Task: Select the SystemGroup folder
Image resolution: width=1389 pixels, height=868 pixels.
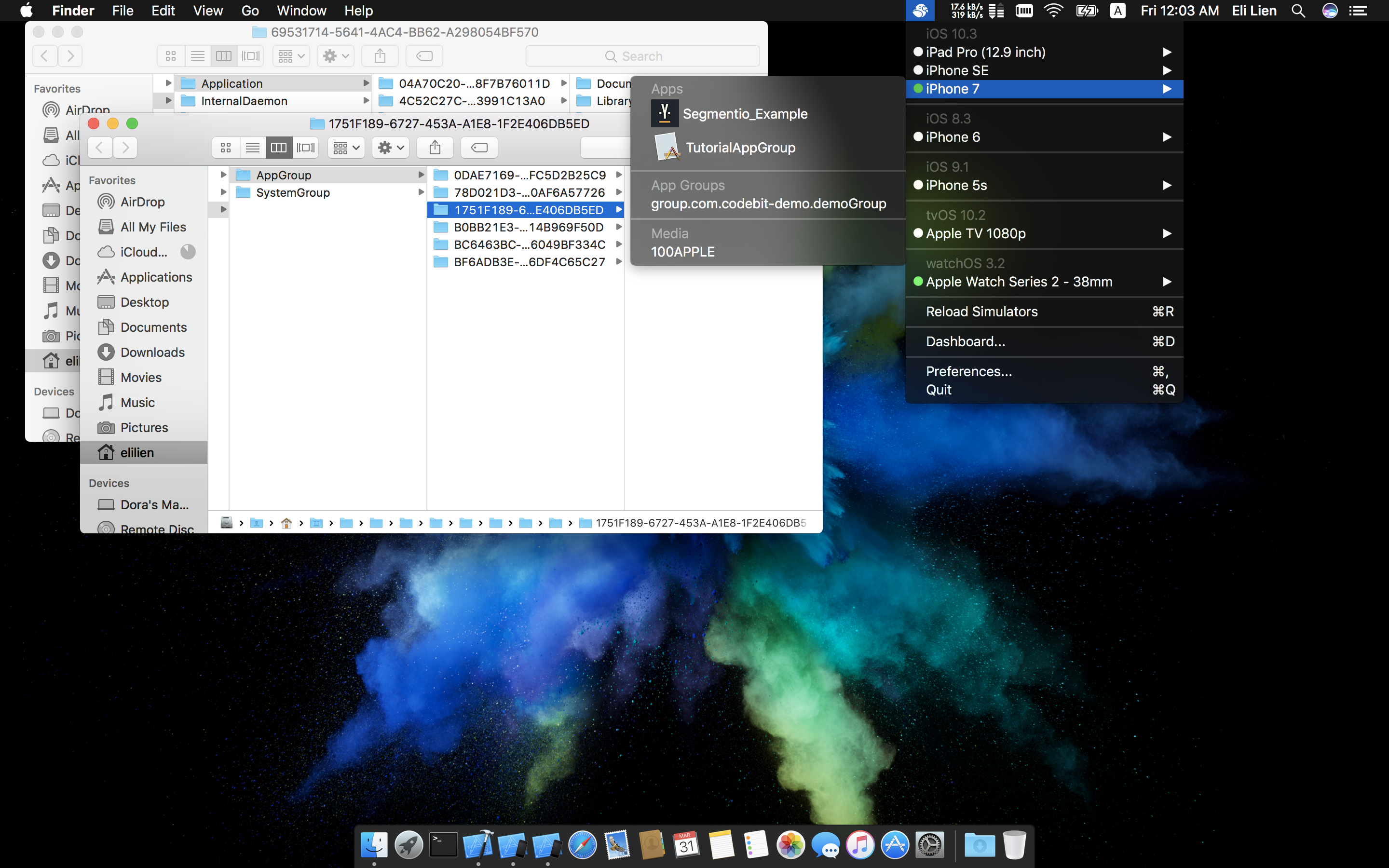Action: (328, 192)
